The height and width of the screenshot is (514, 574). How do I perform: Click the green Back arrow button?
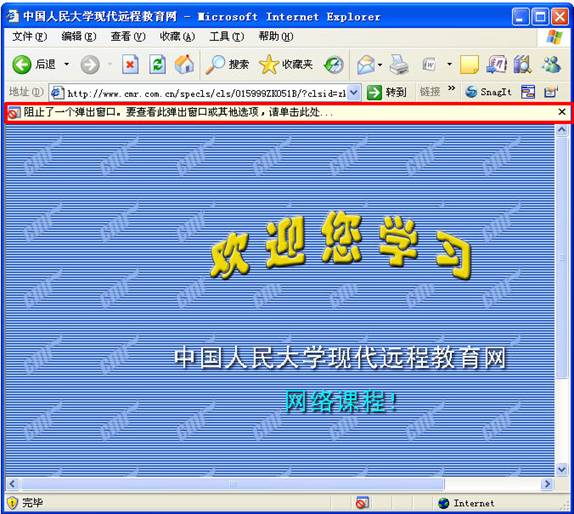(x=22, y=65)
